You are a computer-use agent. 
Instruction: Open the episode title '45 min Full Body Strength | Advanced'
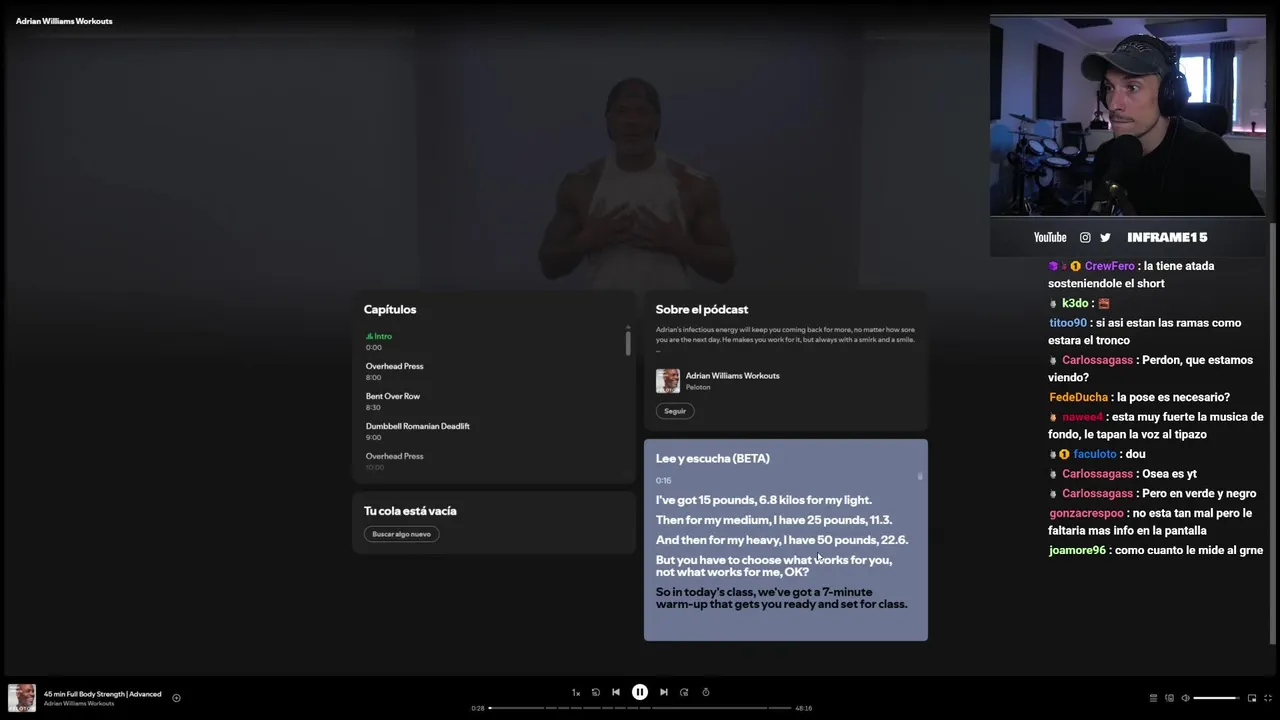[102, 694]
